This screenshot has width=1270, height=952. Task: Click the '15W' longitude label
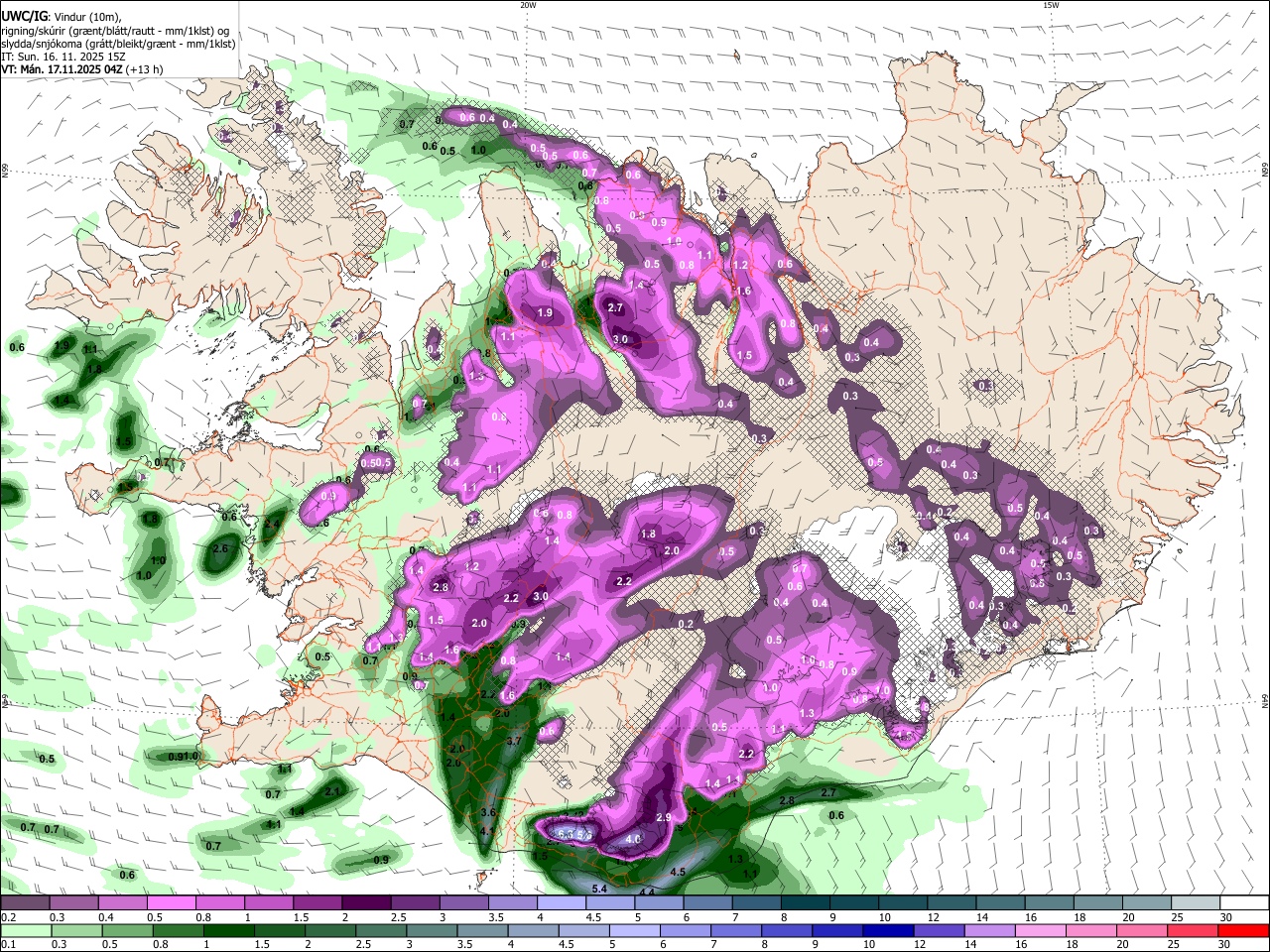pos(1051,5)
